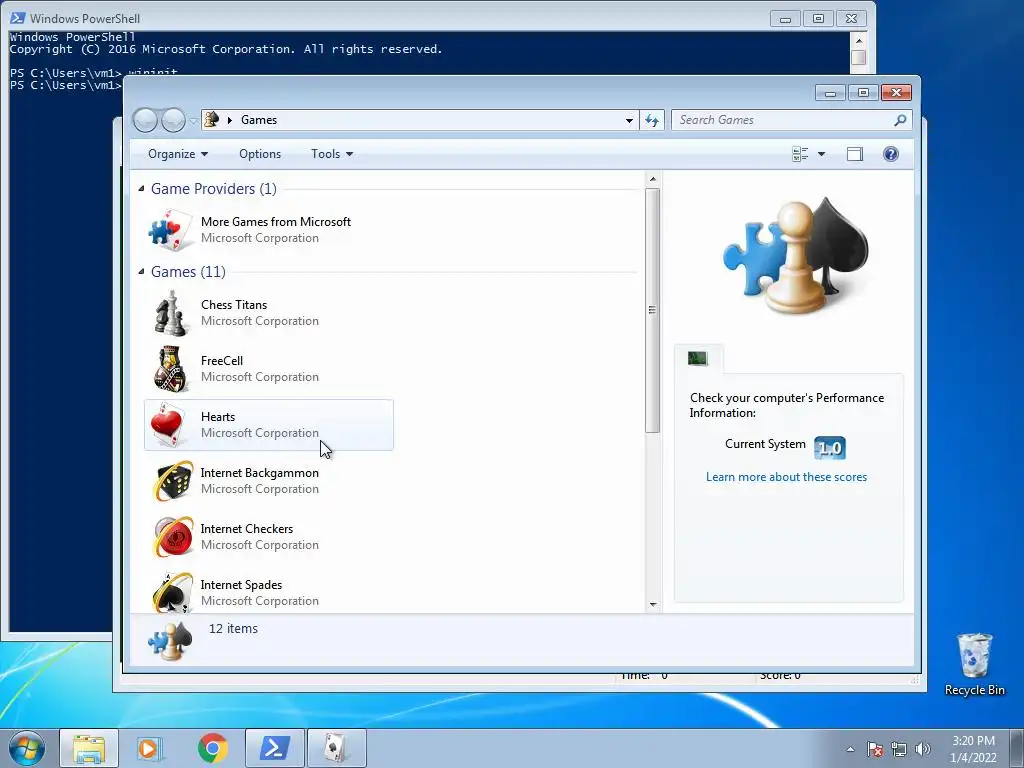Image resolution: width=1024 pixels, height=768 pixels.
Task: Click the Internet Checkers title text
Action: pos(246,529)
